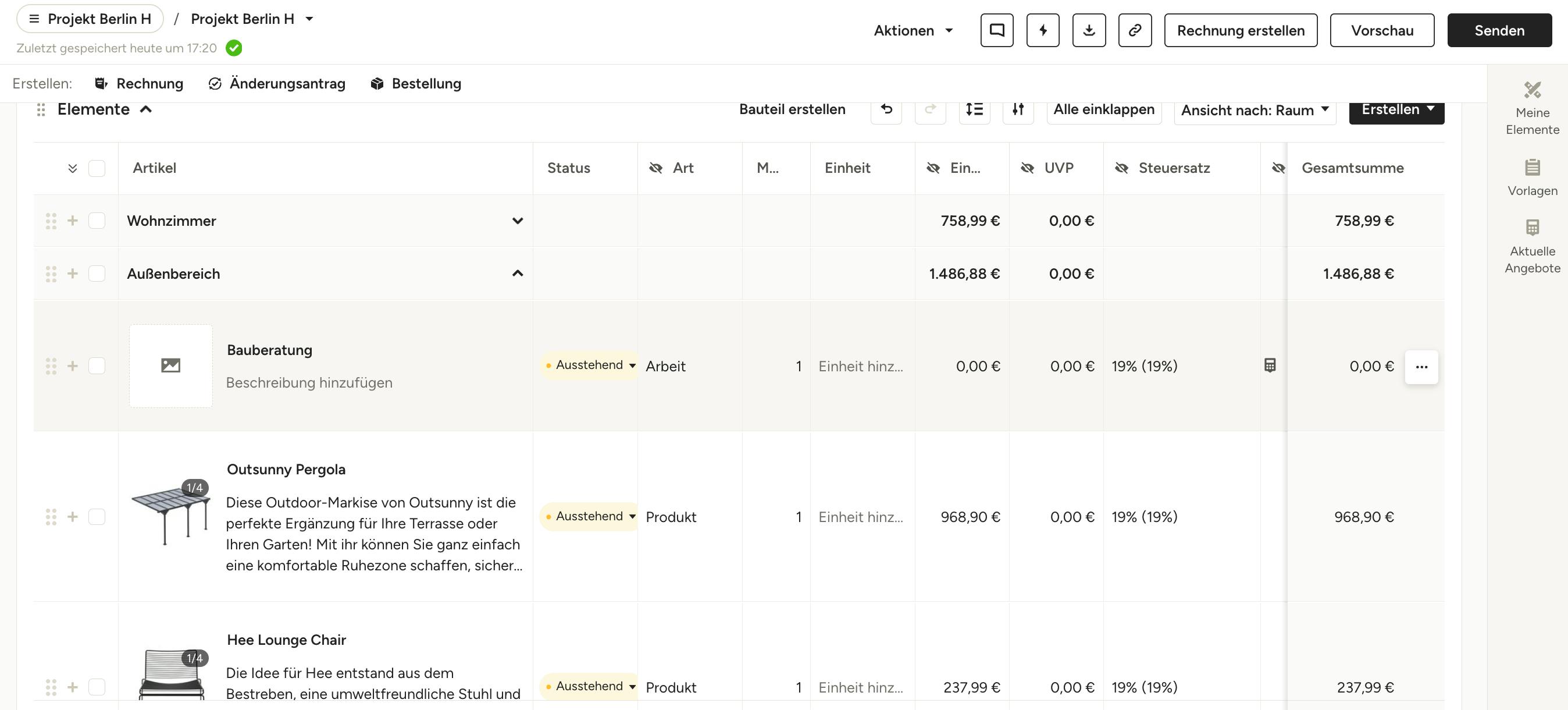Click Einheit hinz... field in Outsunny Pergola row
This screenshot has width=1568, height=710.
coord(861,517)
